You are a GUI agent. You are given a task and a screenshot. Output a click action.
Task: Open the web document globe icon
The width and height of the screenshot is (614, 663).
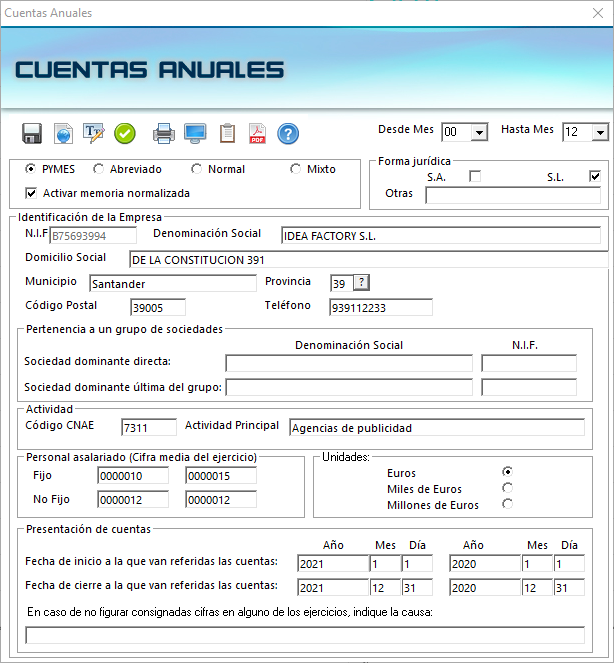(63, 134)
